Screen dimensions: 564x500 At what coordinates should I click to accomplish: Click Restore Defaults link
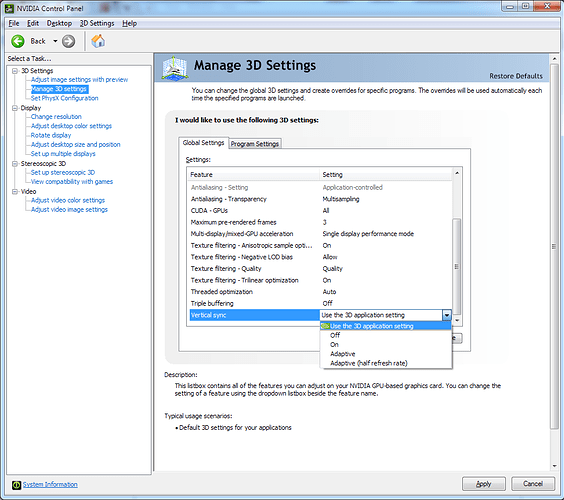coord(516,76)
